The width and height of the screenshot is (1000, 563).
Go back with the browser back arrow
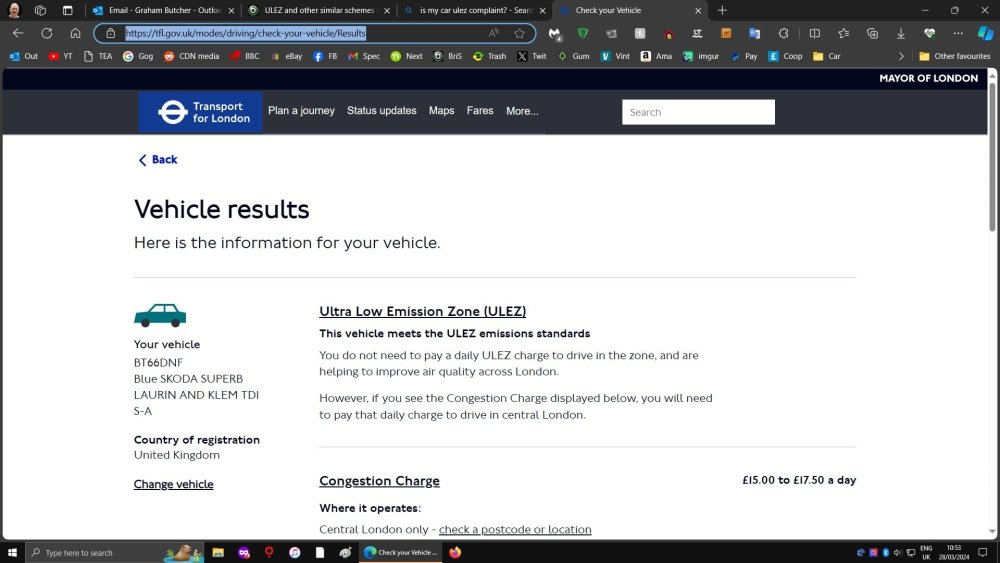tap(18, 33)
